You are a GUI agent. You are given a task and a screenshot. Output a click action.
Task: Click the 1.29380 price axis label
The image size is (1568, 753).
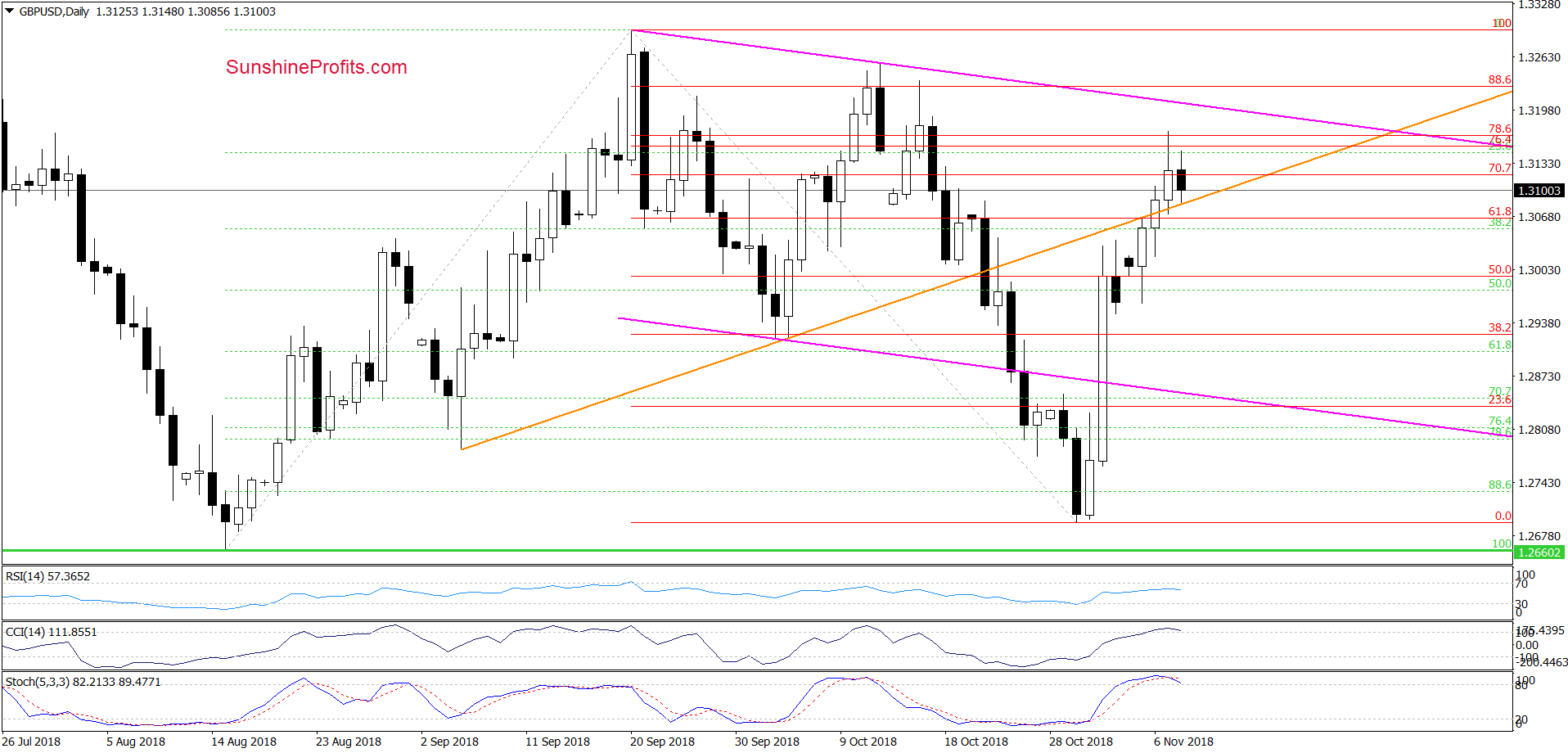(1539, 323)
